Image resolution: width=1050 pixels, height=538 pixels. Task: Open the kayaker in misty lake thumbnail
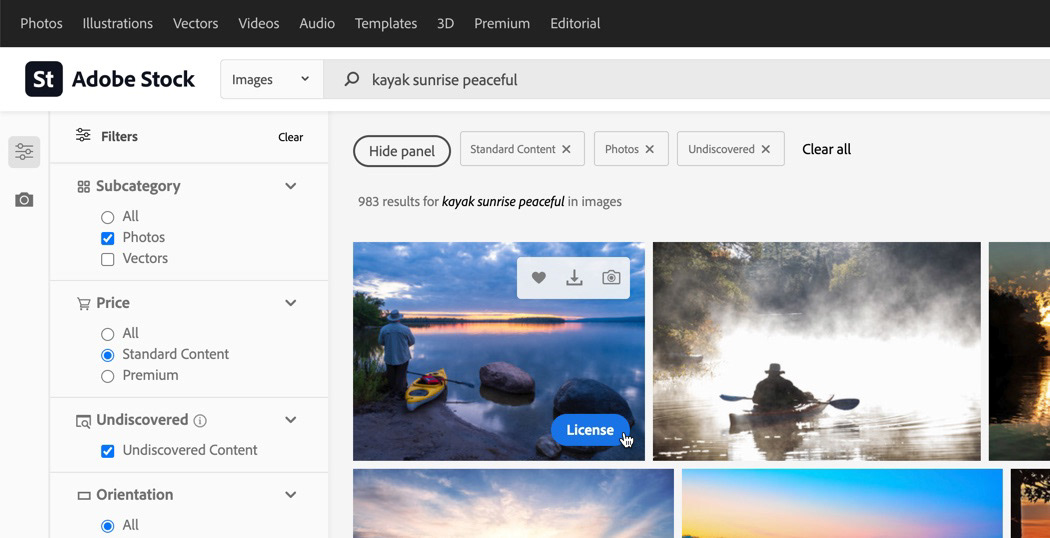(x=816, y=351)
